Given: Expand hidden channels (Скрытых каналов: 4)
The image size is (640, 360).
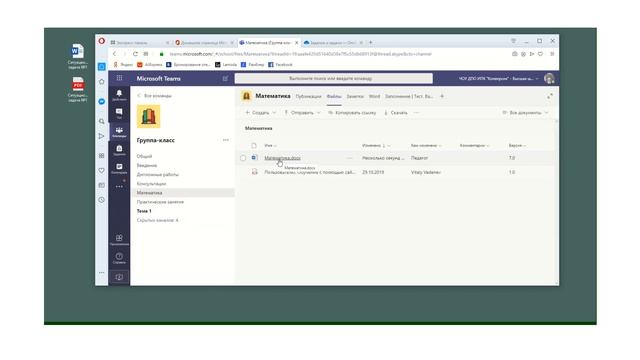Looking at the screenshot, I should tap(157, 220).
